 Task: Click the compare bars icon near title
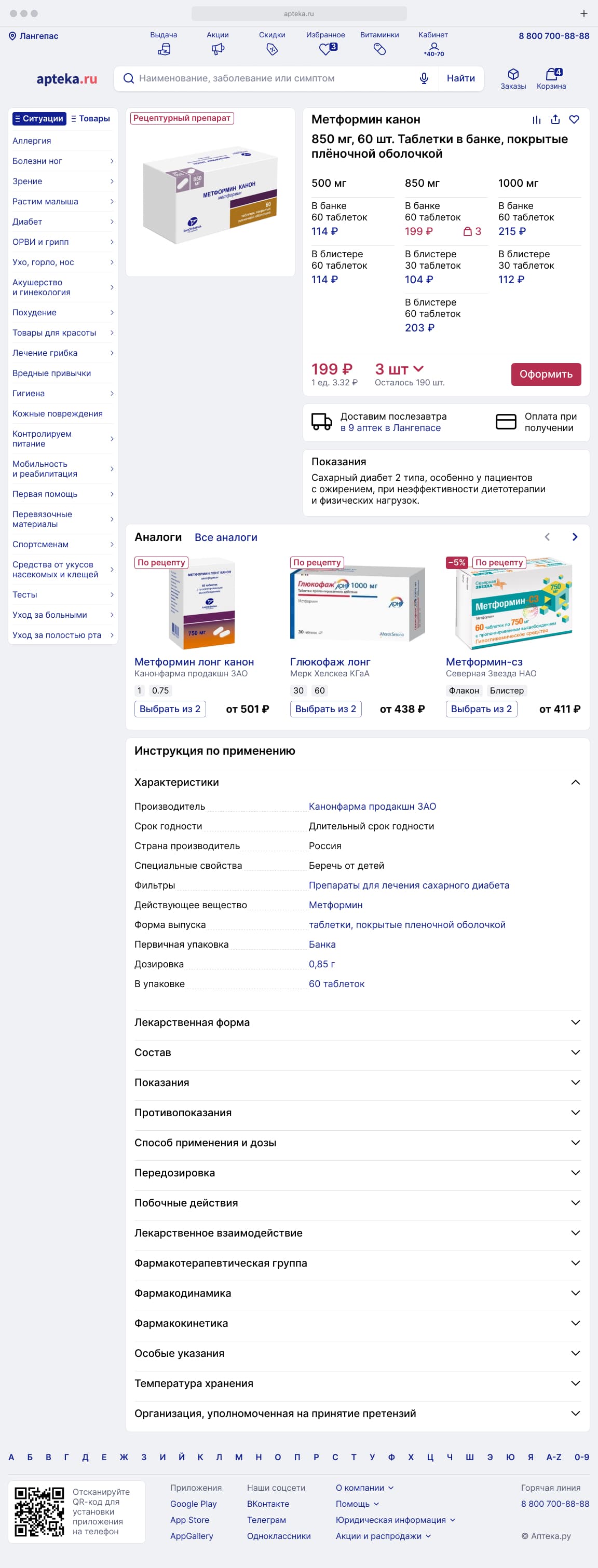[537, 120]
